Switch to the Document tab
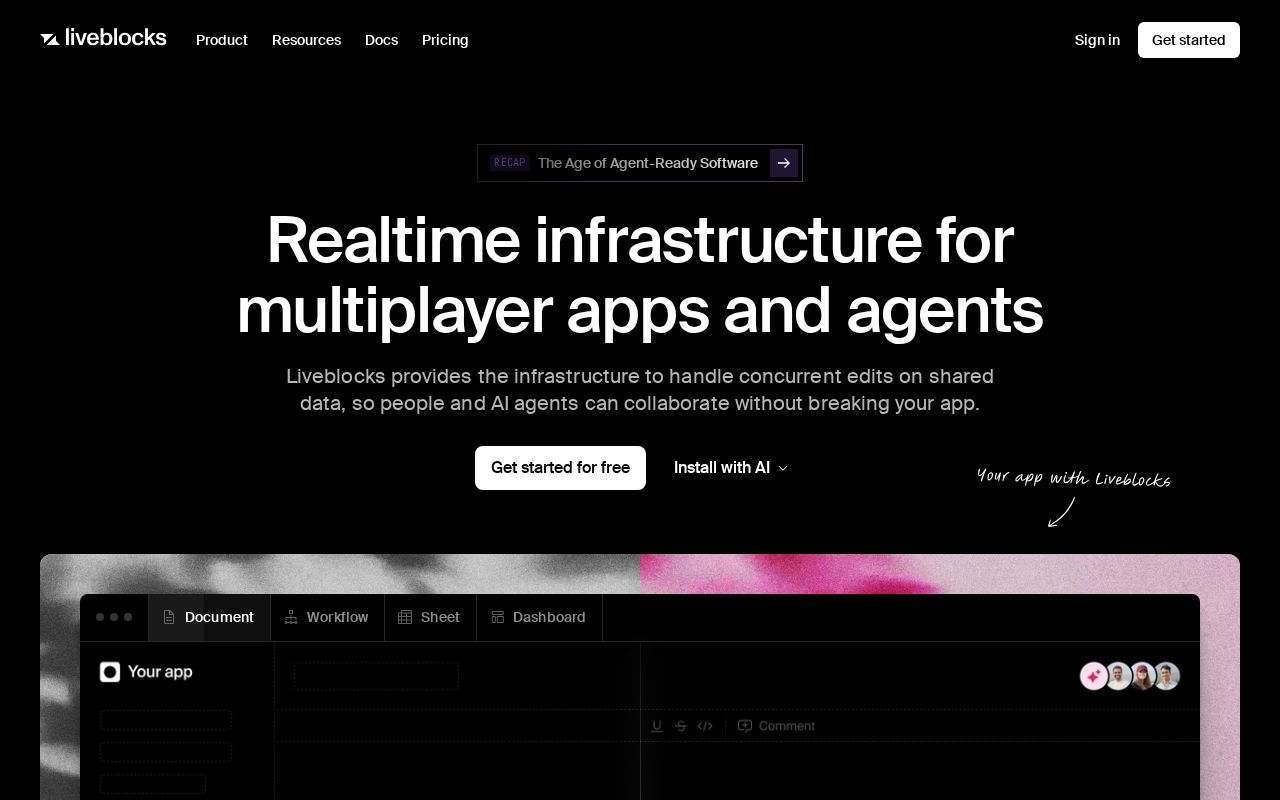 (x=209, y=617)
